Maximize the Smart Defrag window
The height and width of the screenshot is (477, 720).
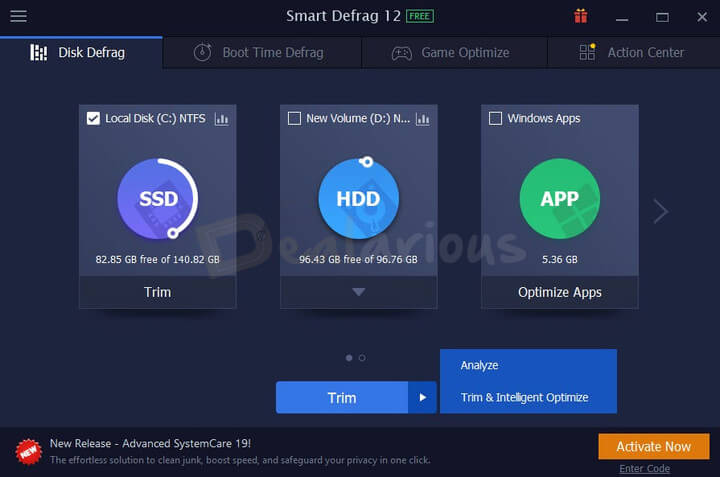pyautogui.click(x=662, y=17)
